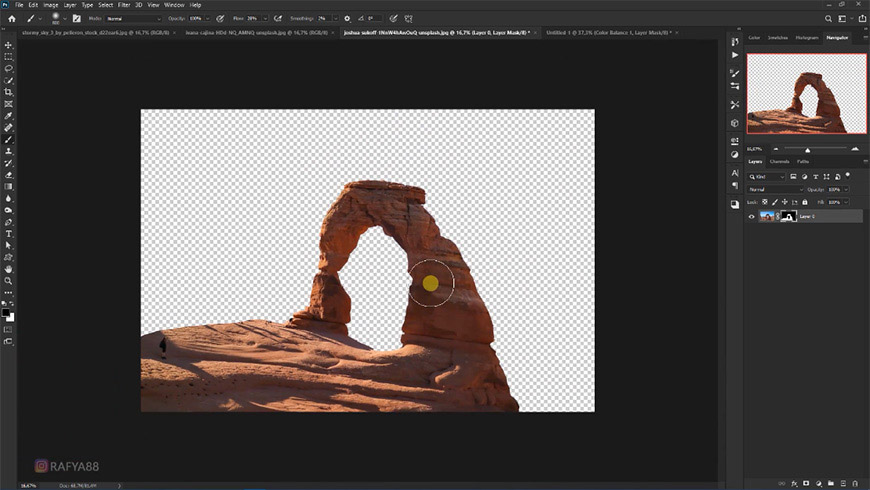Open the 3D panel cube icon
The image size is (870, 490).
click(x=735, y=123)
